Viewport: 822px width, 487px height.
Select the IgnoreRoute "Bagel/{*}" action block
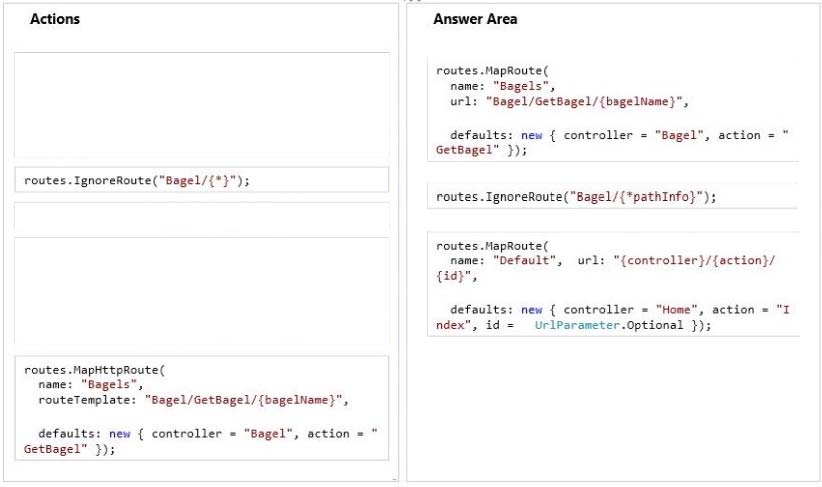click(x=202, y=180)
